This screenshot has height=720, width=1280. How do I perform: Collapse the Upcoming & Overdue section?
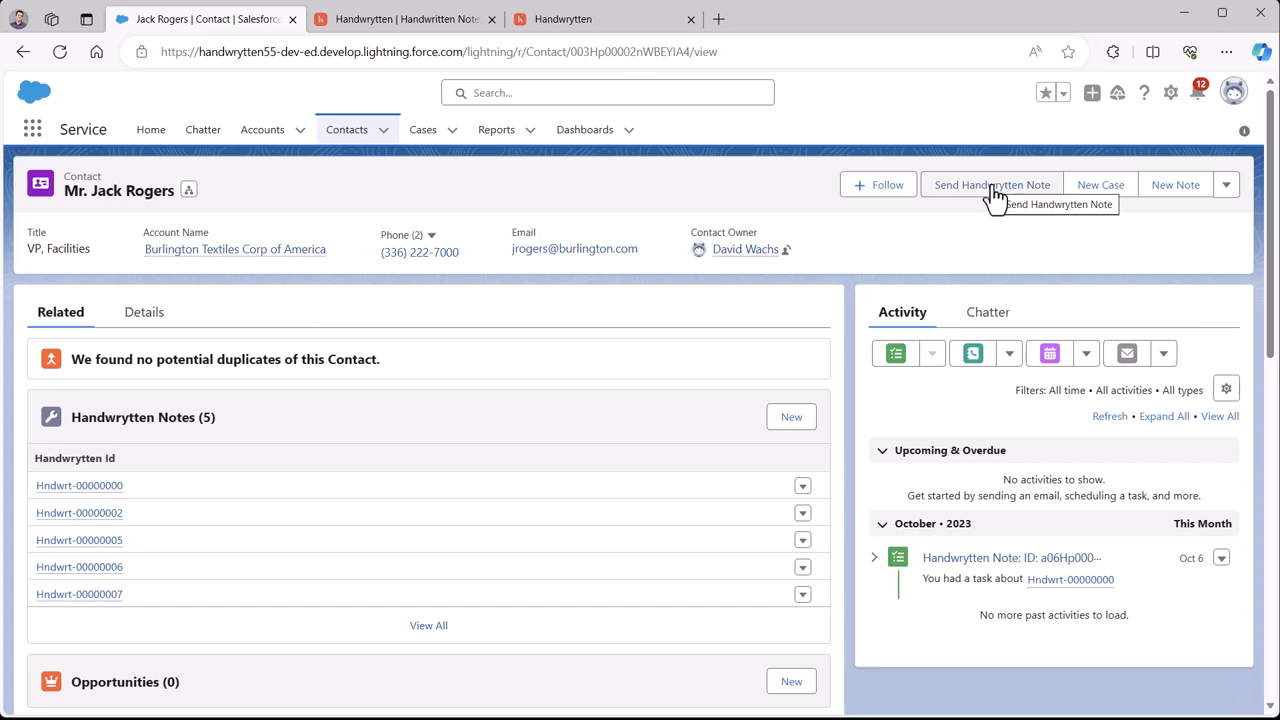(x=882, y=450)
